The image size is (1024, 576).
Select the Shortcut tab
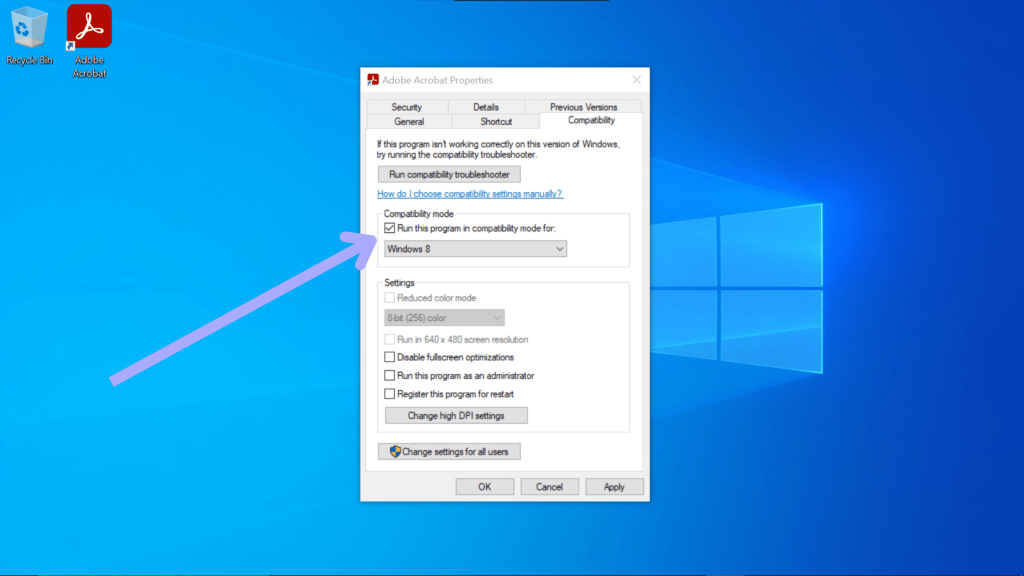click(495, 120)
